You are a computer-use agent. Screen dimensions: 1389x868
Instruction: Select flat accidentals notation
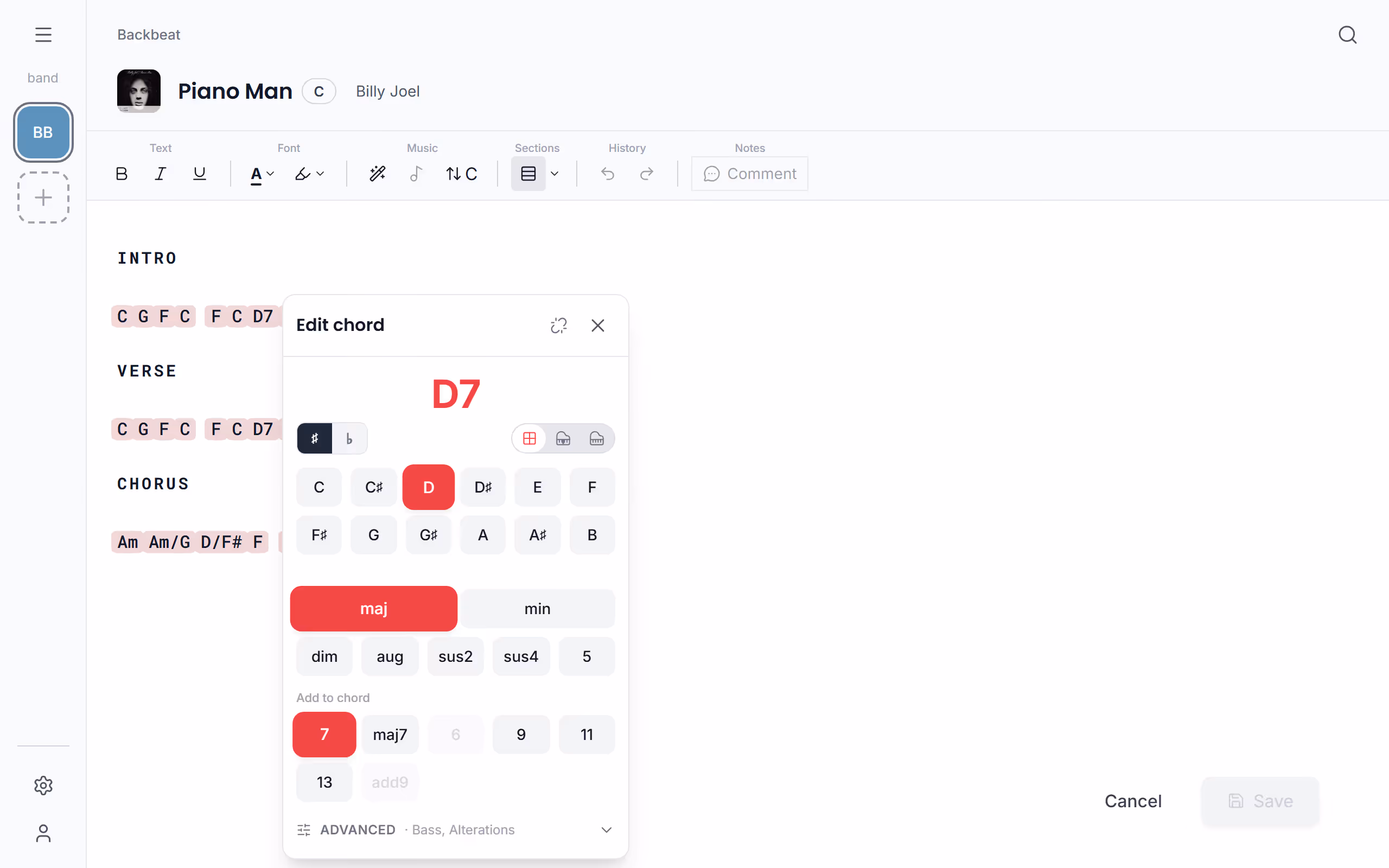coord(349,438)
